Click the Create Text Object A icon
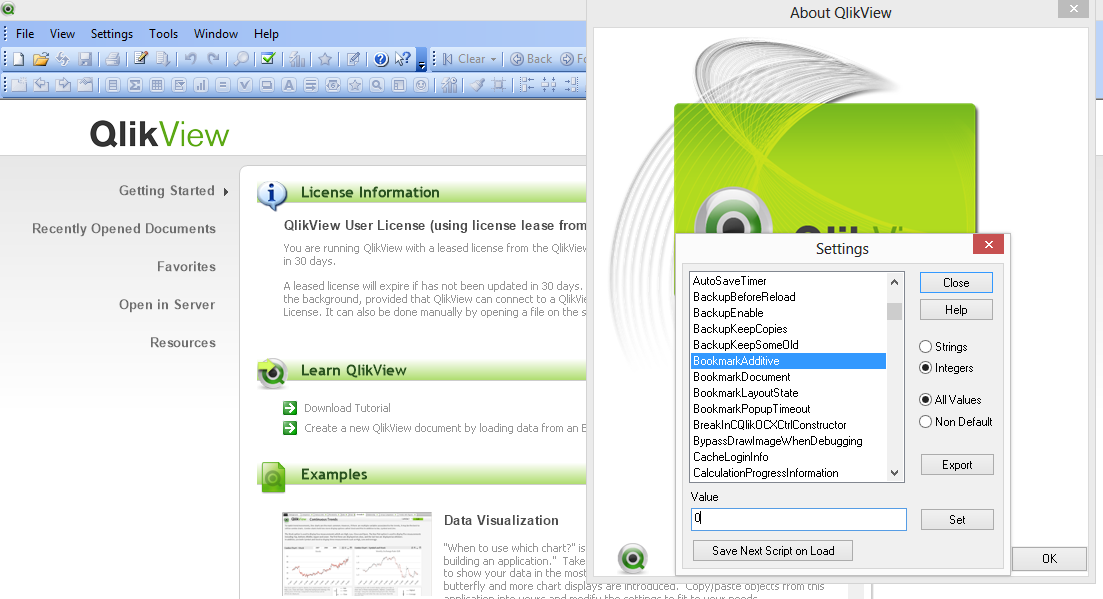Viewport: 1103px width, 599px height. point(289,85)
